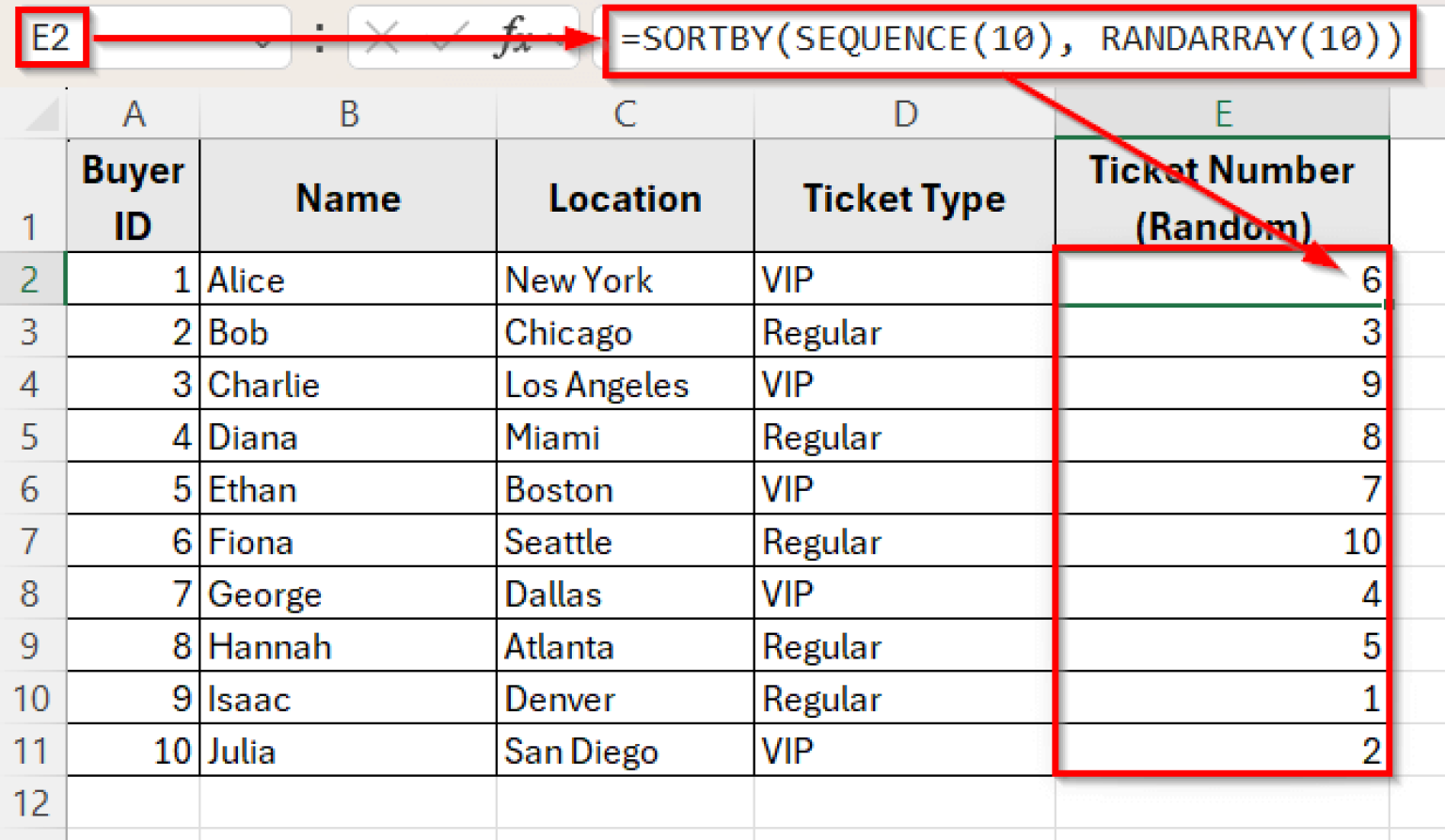
Task: Select row 11 header
Action: 33,750
